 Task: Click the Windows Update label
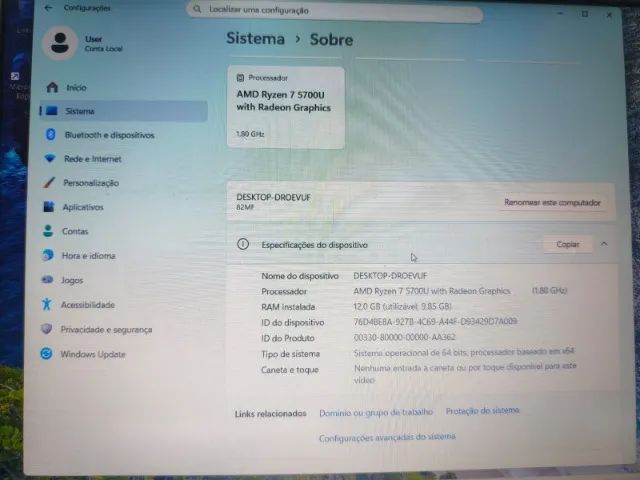point(93,354)
